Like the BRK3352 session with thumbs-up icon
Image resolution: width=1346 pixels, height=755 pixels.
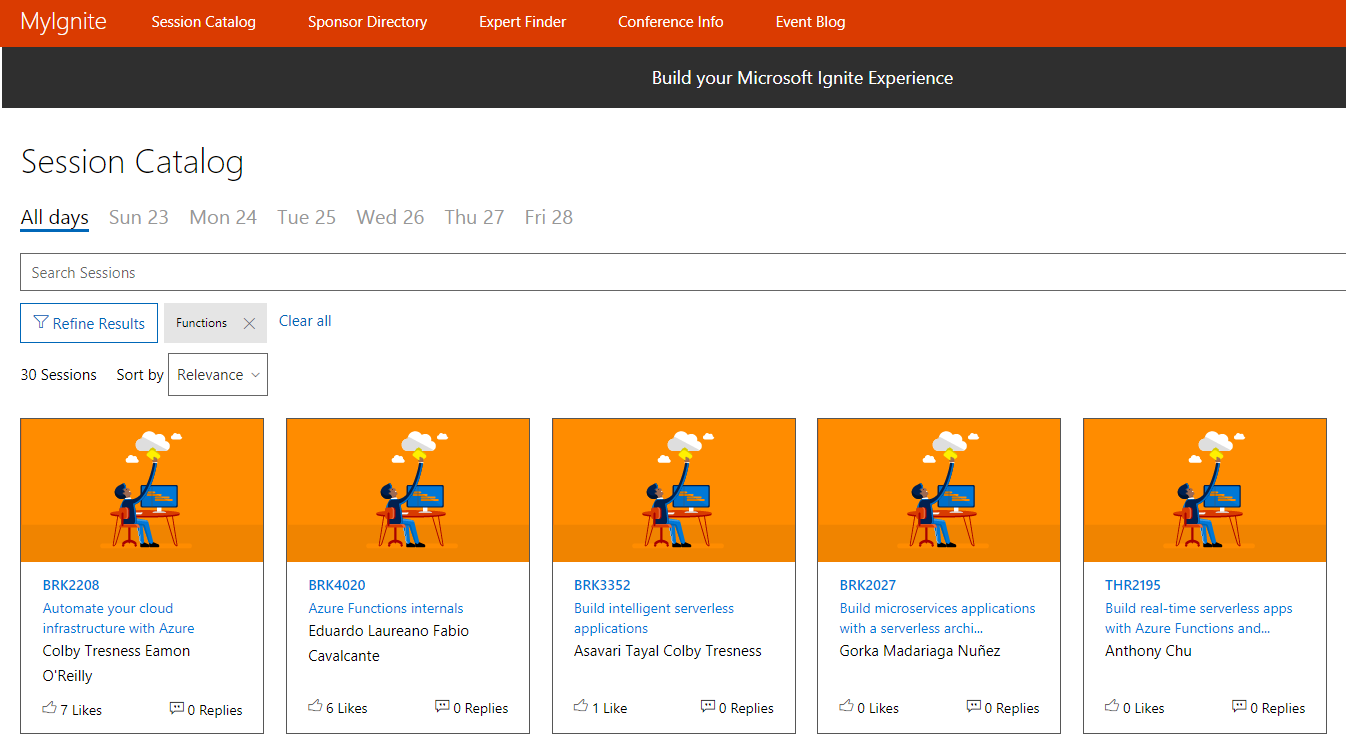pos(581,706)
